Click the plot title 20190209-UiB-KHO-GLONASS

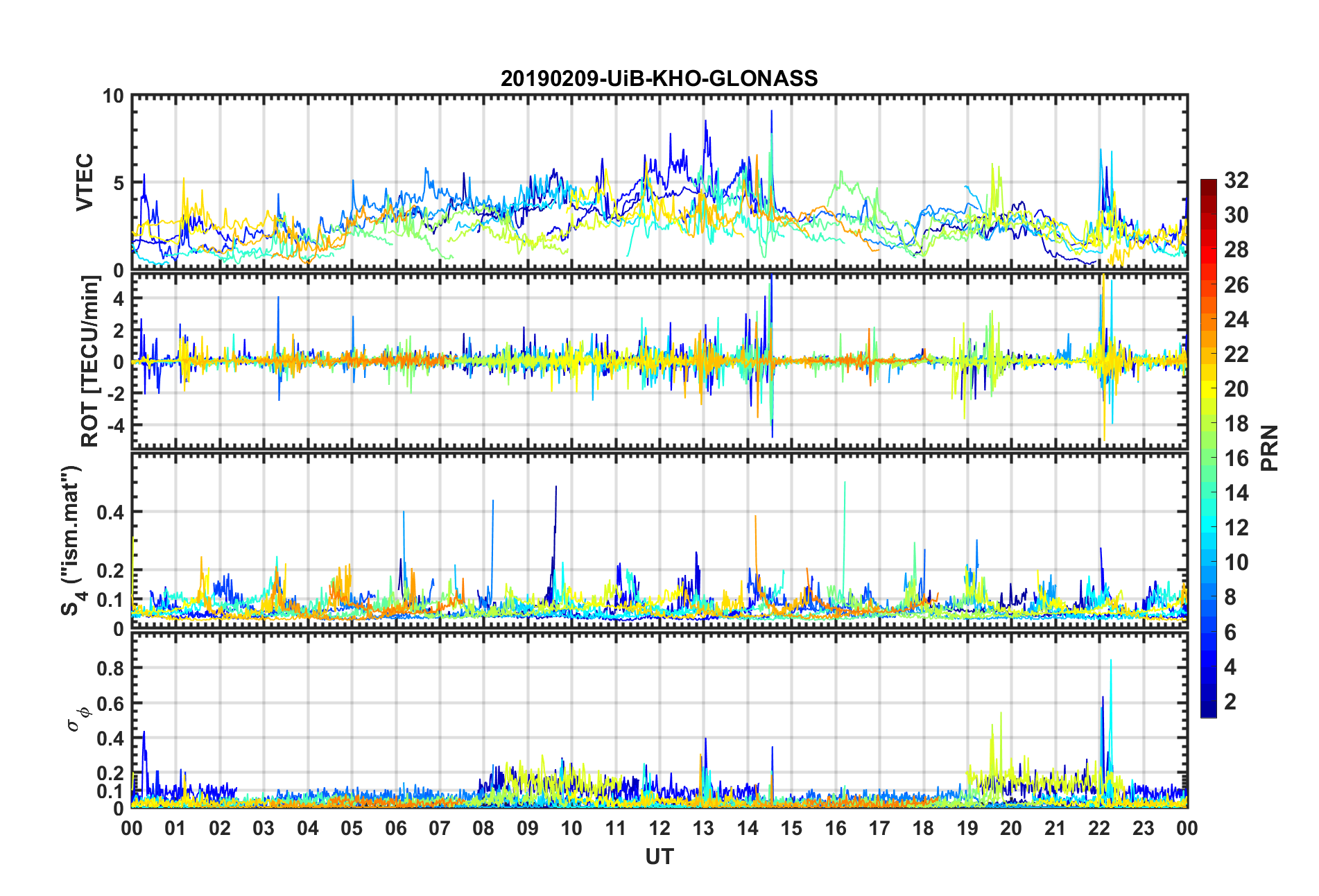click(659, 78)
